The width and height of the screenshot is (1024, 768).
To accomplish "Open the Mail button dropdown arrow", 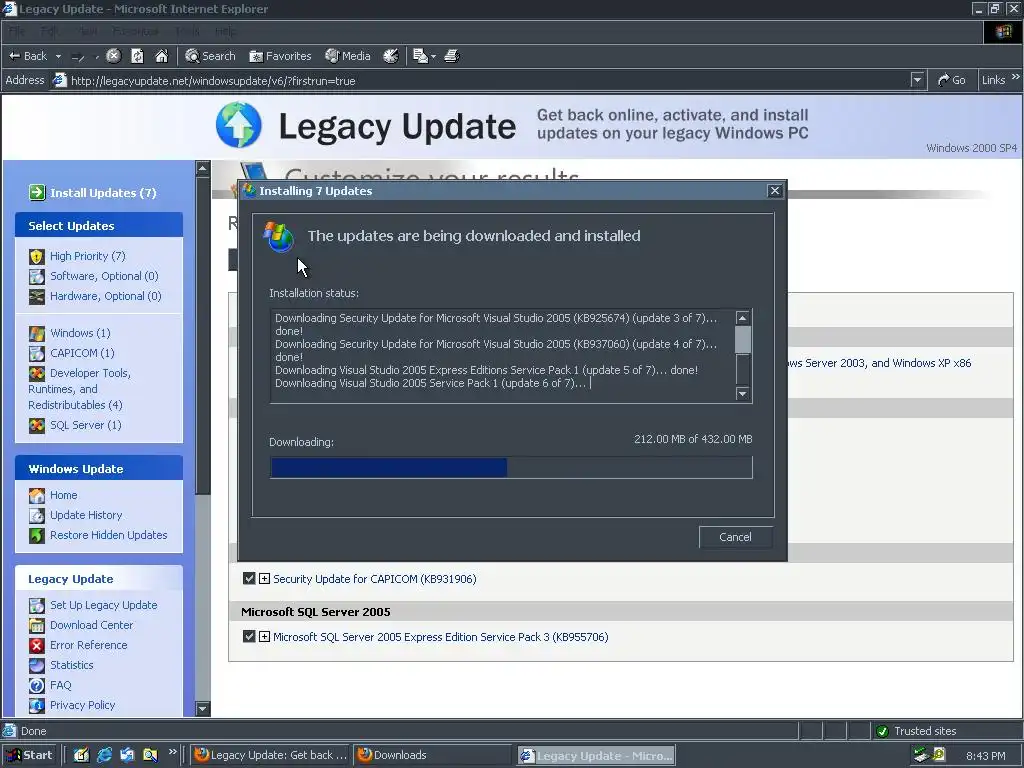I will point(433,57).
